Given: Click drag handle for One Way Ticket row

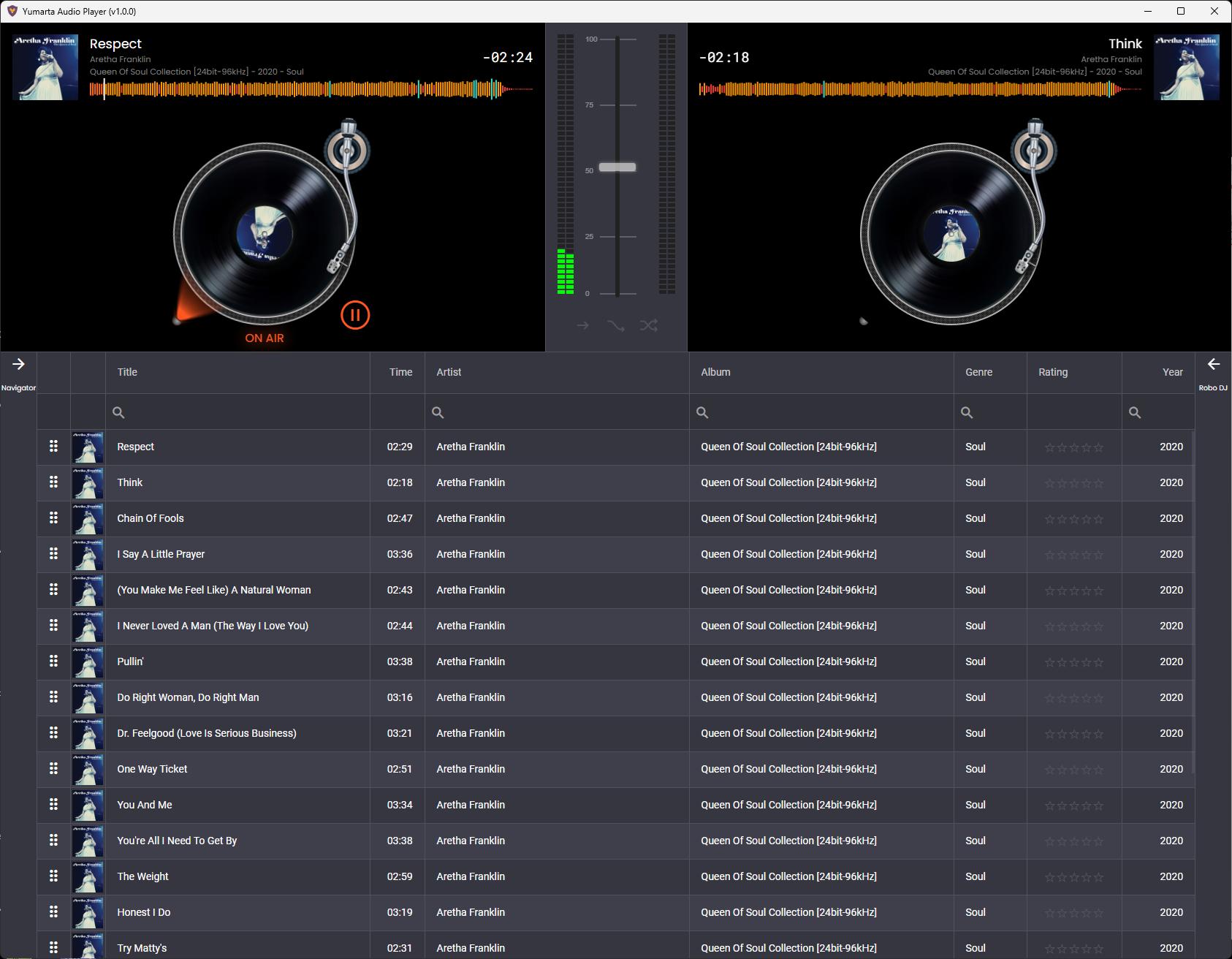Looking at the screenshot, I should [x=53, y=768].
